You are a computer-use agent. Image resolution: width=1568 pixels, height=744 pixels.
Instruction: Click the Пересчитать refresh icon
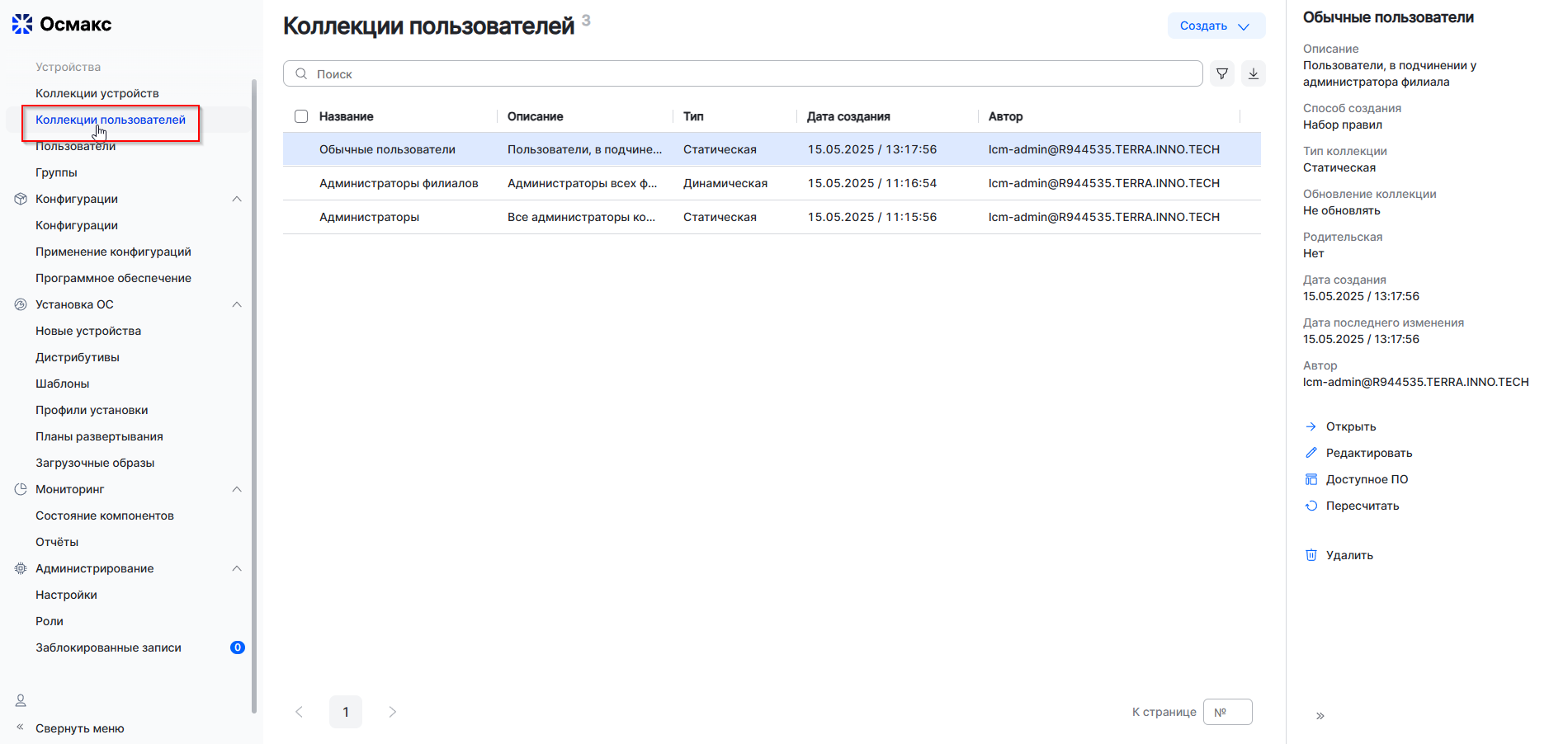point(1312,505)
